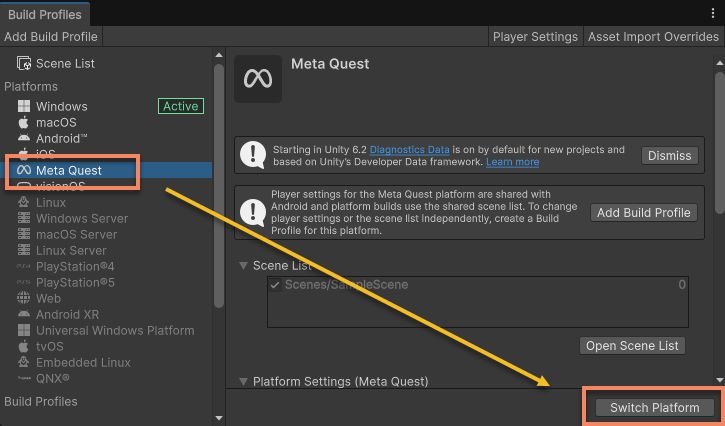The image size is (725, 426).
Task: Click the platform list scrollbar thumb
Action: (219, 185)
